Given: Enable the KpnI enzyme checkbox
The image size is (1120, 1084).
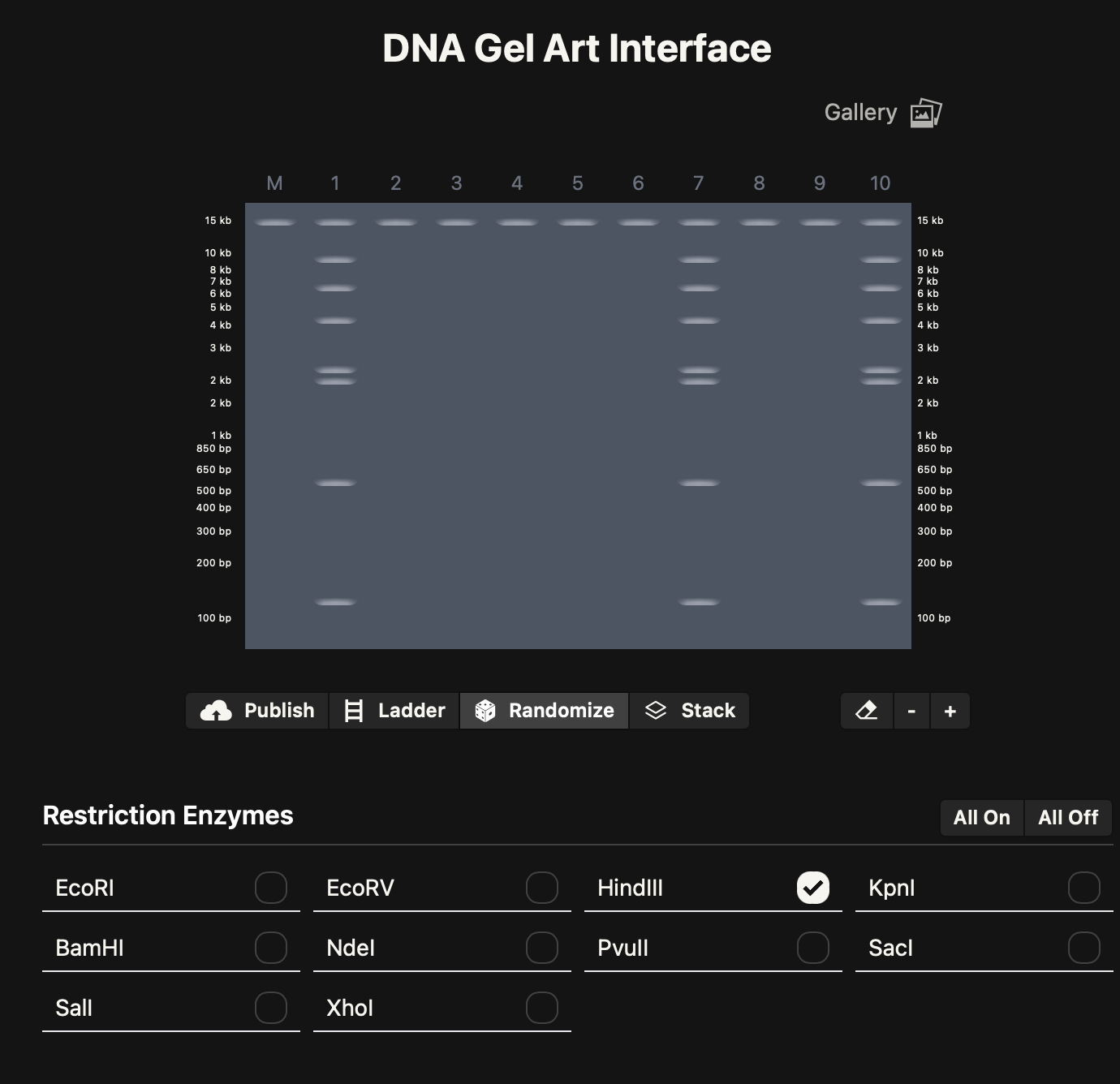Looking at the screenshot, I should (x=1084, y=888).
